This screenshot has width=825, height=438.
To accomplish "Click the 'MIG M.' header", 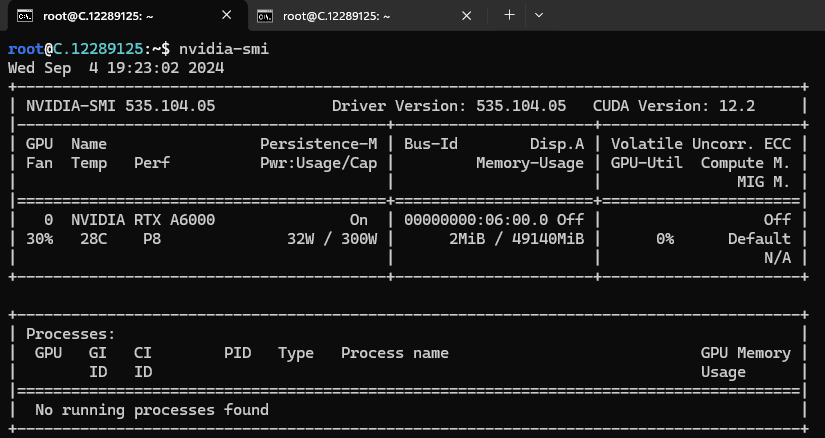I will [763, 182].
